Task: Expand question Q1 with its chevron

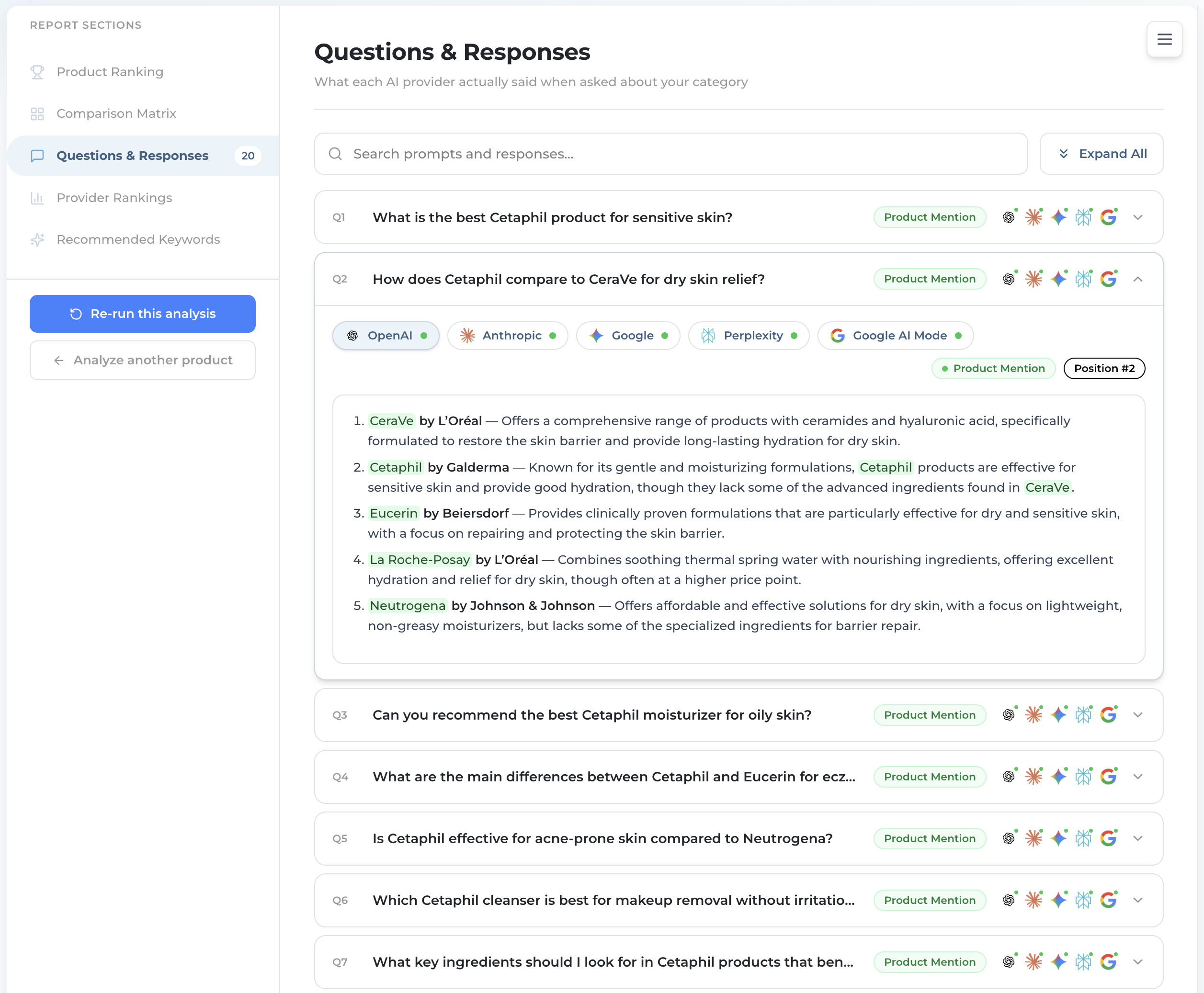Action: tap(1137, 217)
